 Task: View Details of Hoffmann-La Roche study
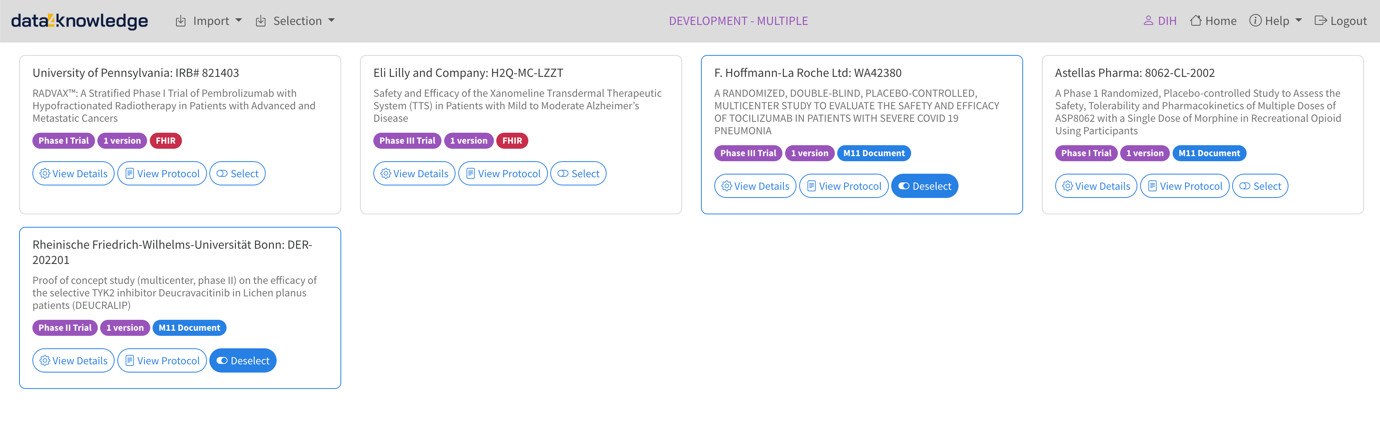(755, 186)
